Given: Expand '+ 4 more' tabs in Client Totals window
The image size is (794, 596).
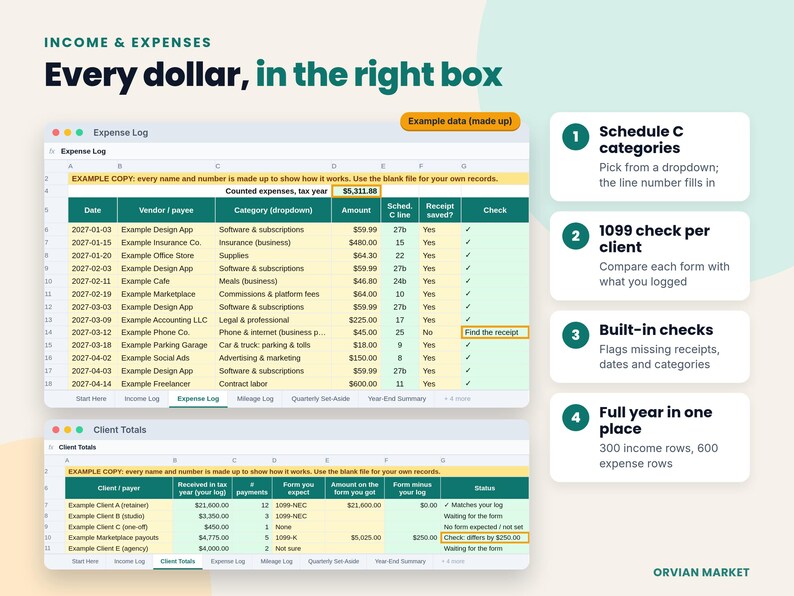Looking at the screenshot, I should click(453, 562).
